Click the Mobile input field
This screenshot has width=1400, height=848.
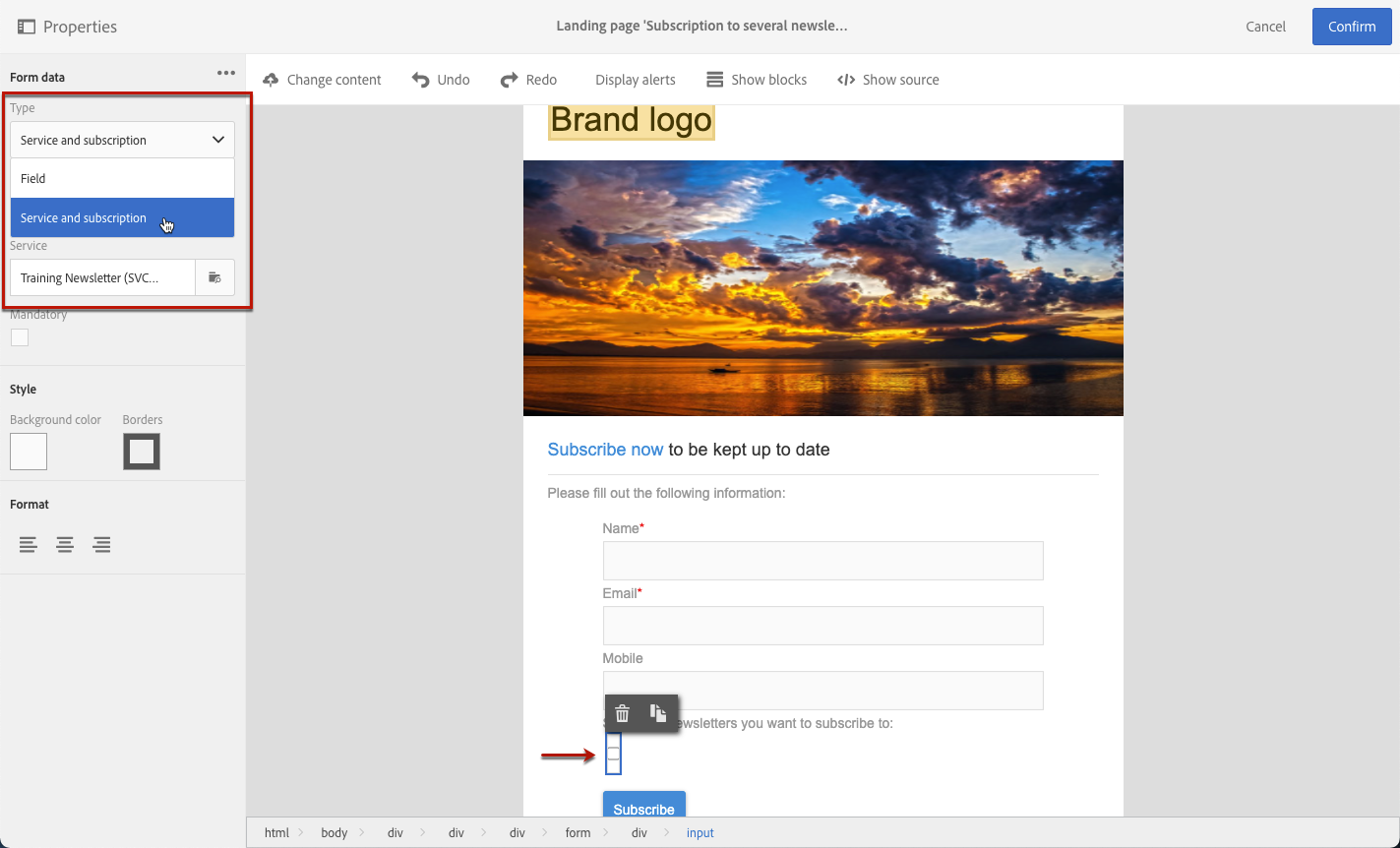822,691
